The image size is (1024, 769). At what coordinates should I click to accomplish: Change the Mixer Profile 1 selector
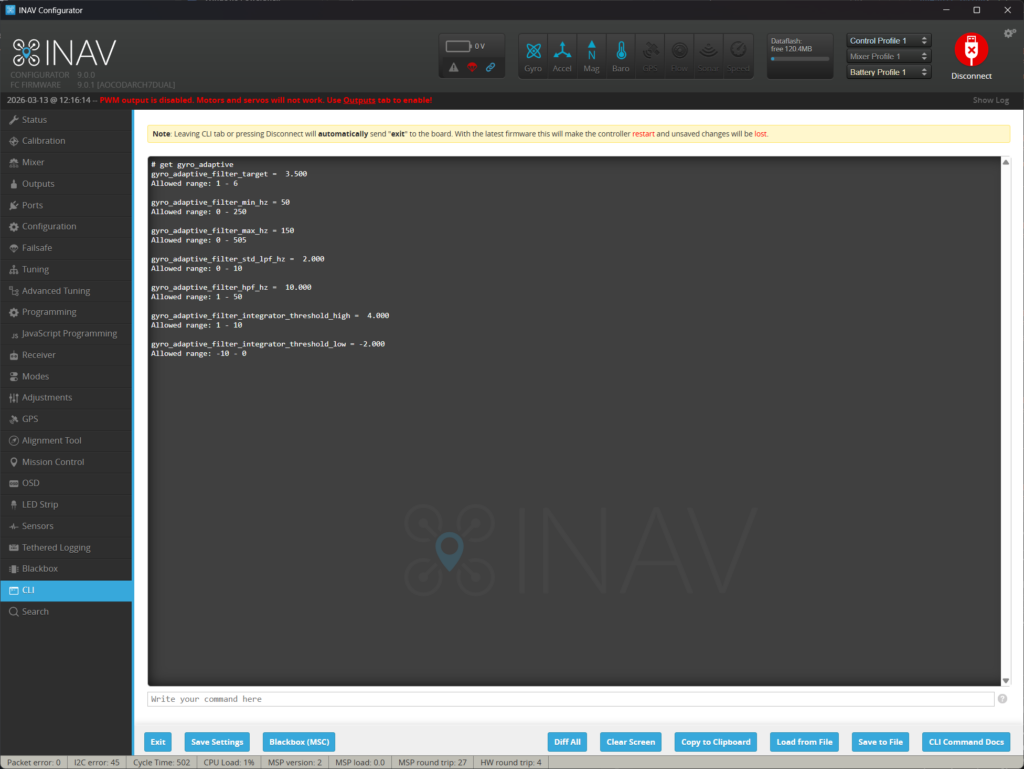[x=888, y=56]
